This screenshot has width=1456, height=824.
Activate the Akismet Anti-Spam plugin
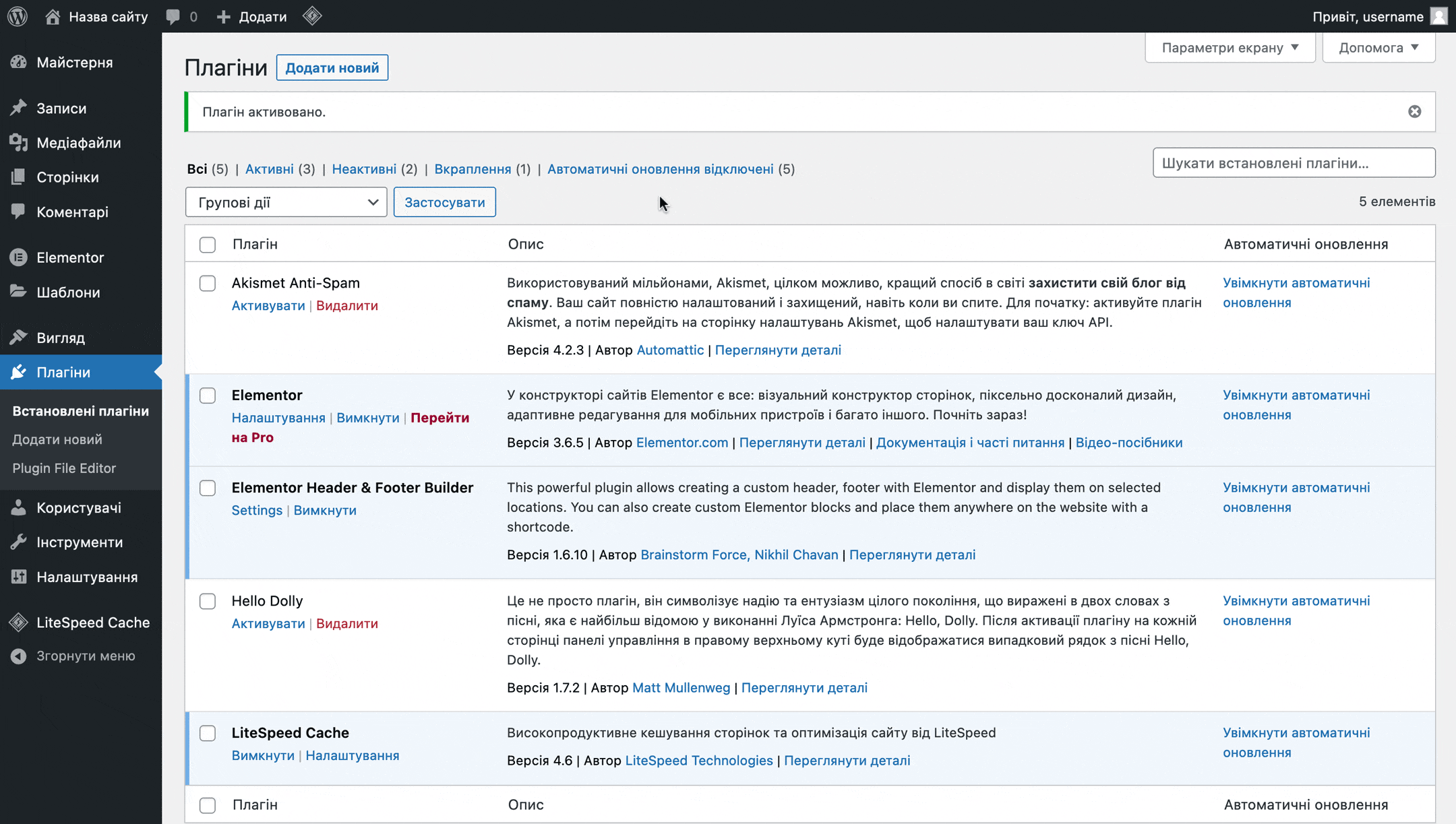[268, 305]
